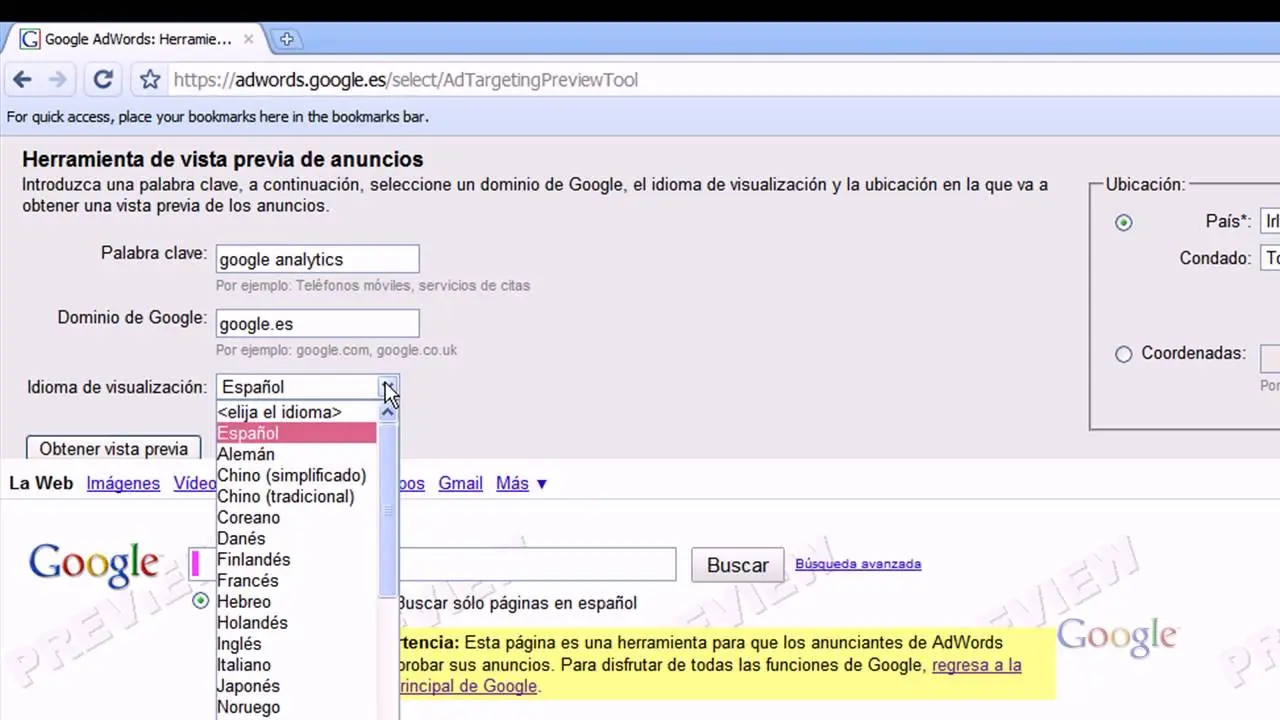Select Hebreo in the language list

pos(297,601)
